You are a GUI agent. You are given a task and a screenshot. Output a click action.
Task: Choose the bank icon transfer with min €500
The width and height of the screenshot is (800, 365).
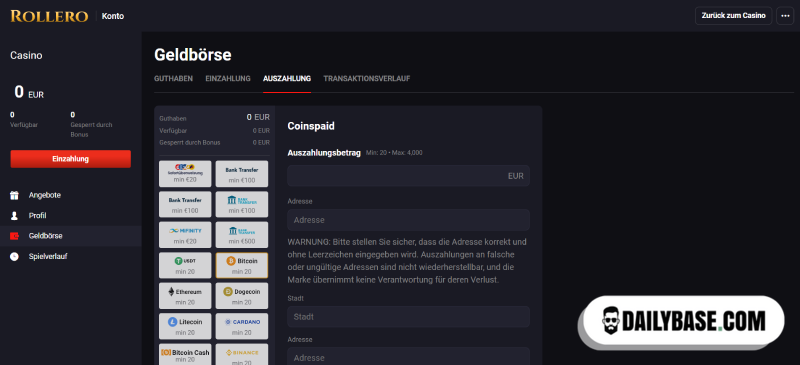click(x=242, y=235)
